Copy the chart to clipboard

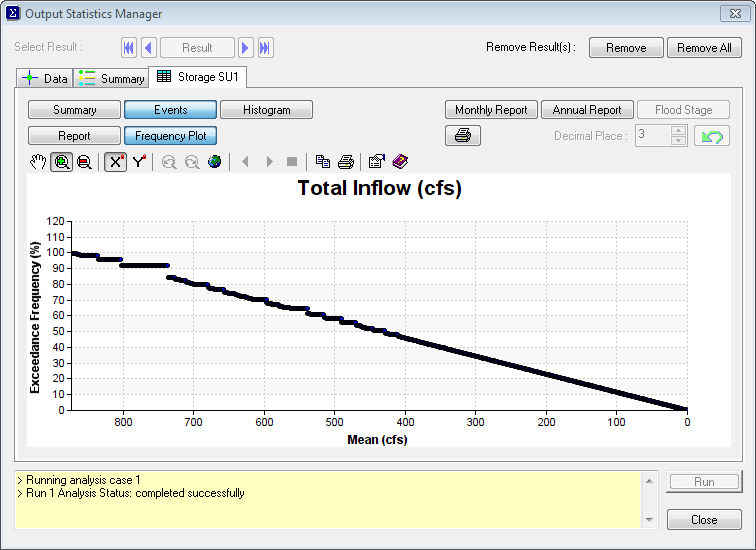coord(323,161)
